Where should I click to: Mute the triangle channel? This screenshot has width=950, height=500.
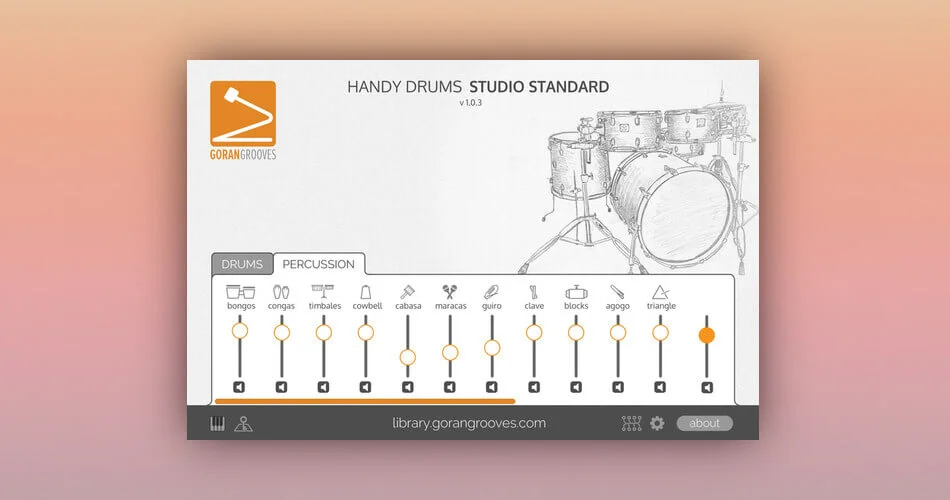click(x=660, y=387)
